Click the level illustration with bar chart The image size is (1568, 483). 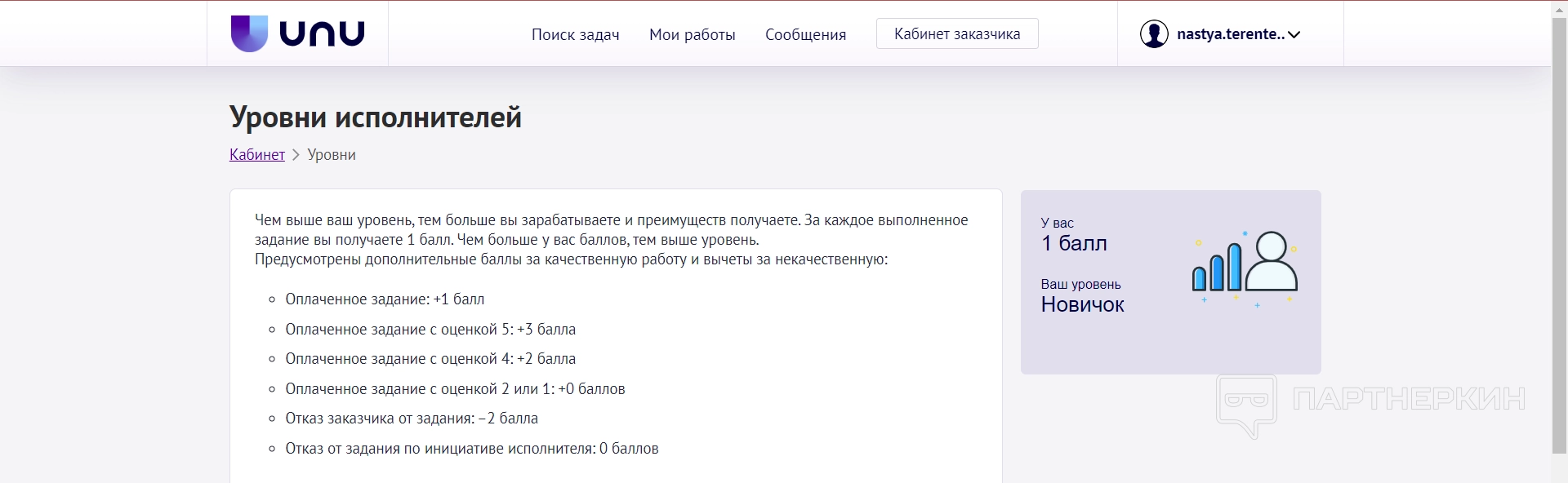1245,267
